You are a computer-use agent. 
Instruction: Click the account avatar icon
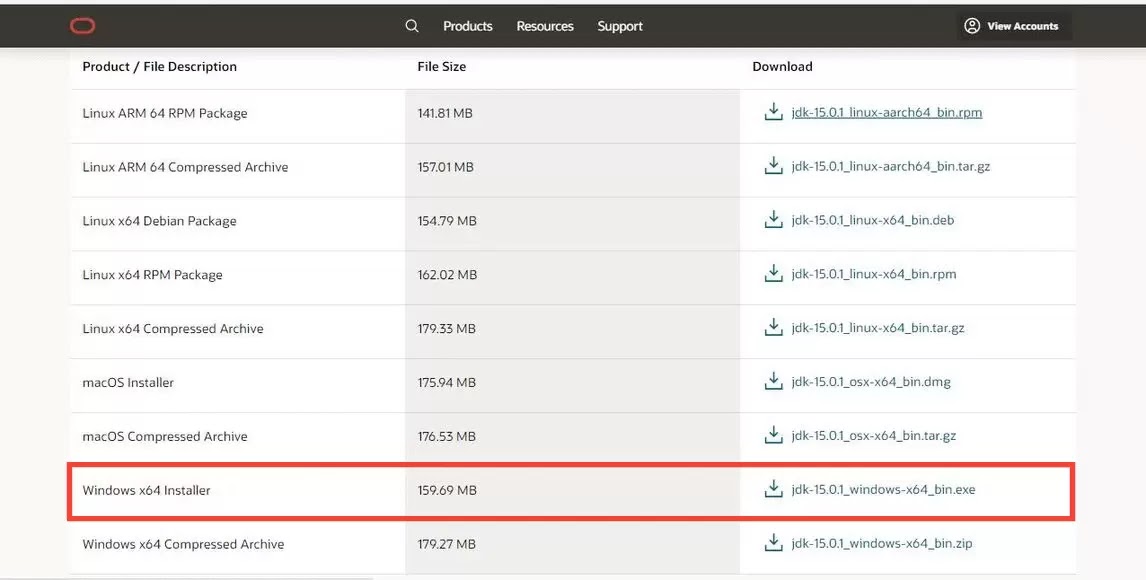(x=972, y=26)
